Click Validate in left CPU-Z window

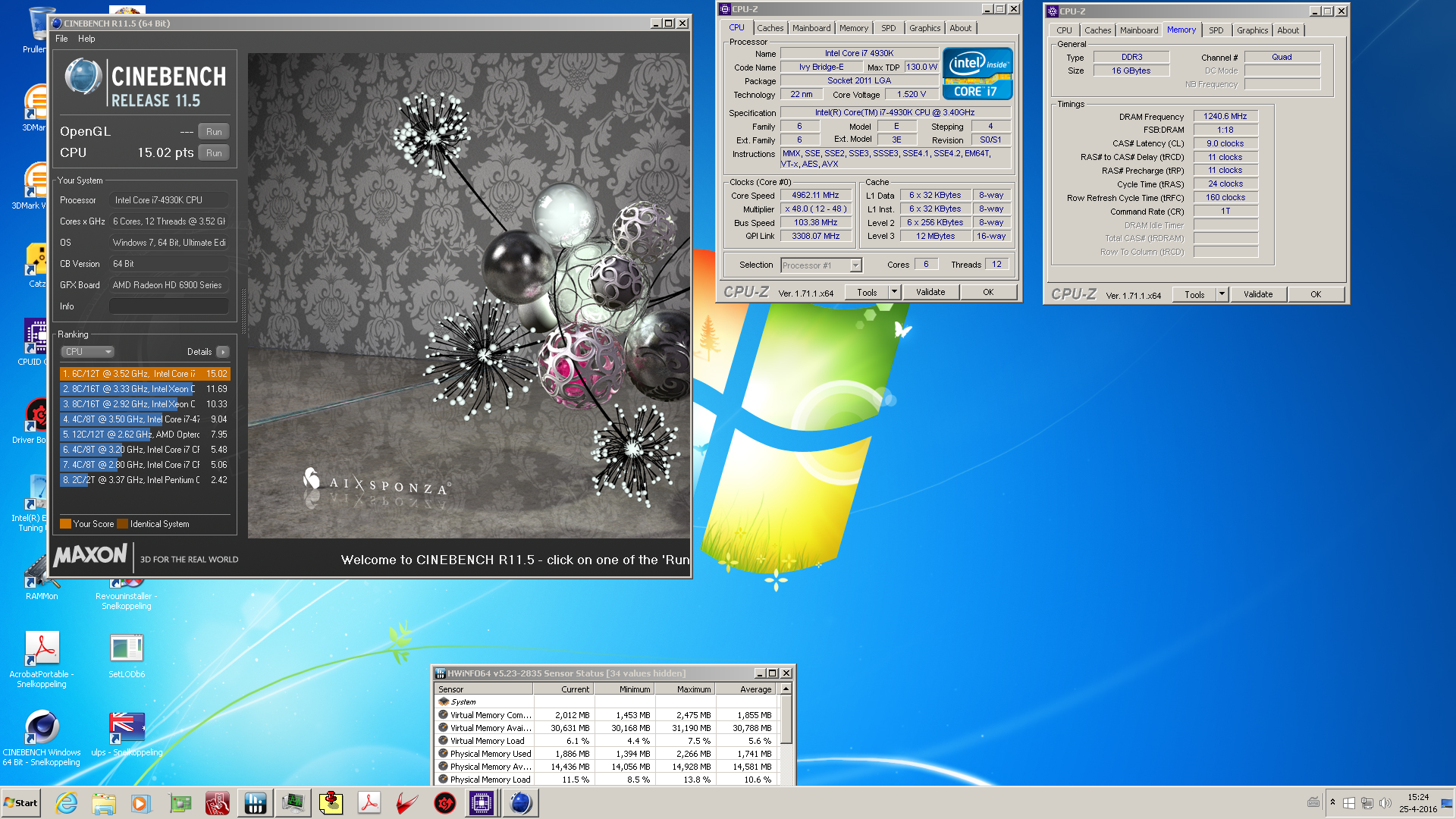tap(930, 292)
